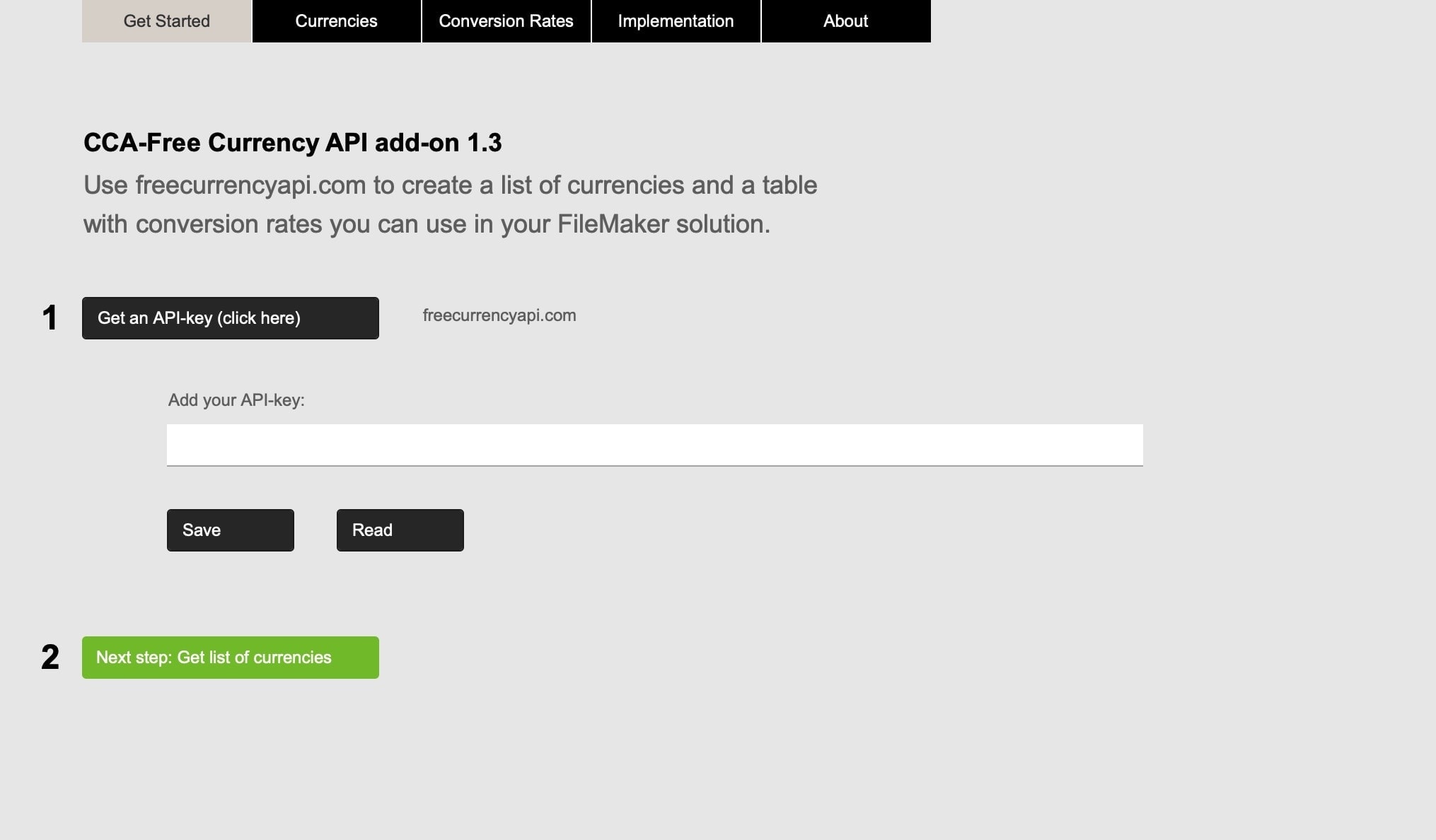Viewport: 1436px width, 840px height.
Task: Activate the Read button next to Save
Action: pos(400,530)
